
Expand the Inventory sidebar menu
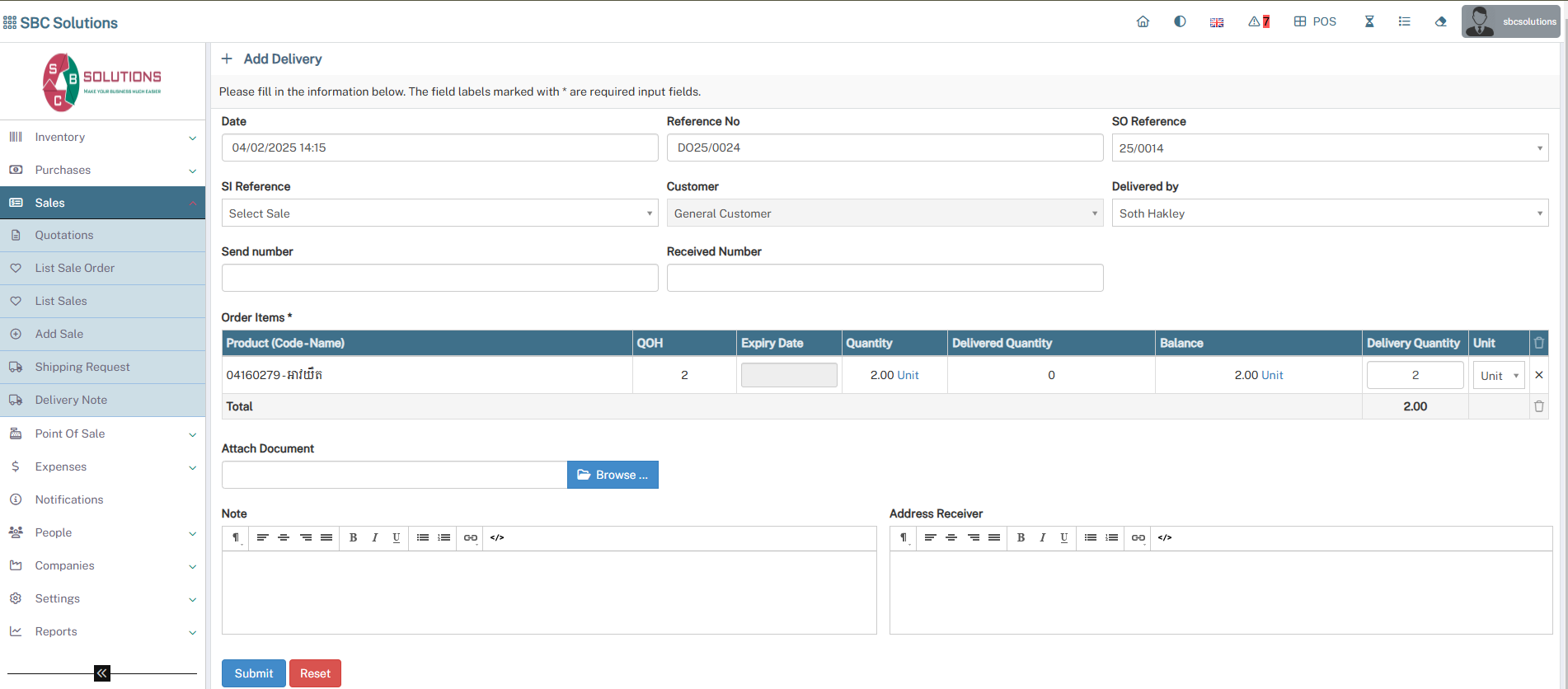(x=102, y=137)
